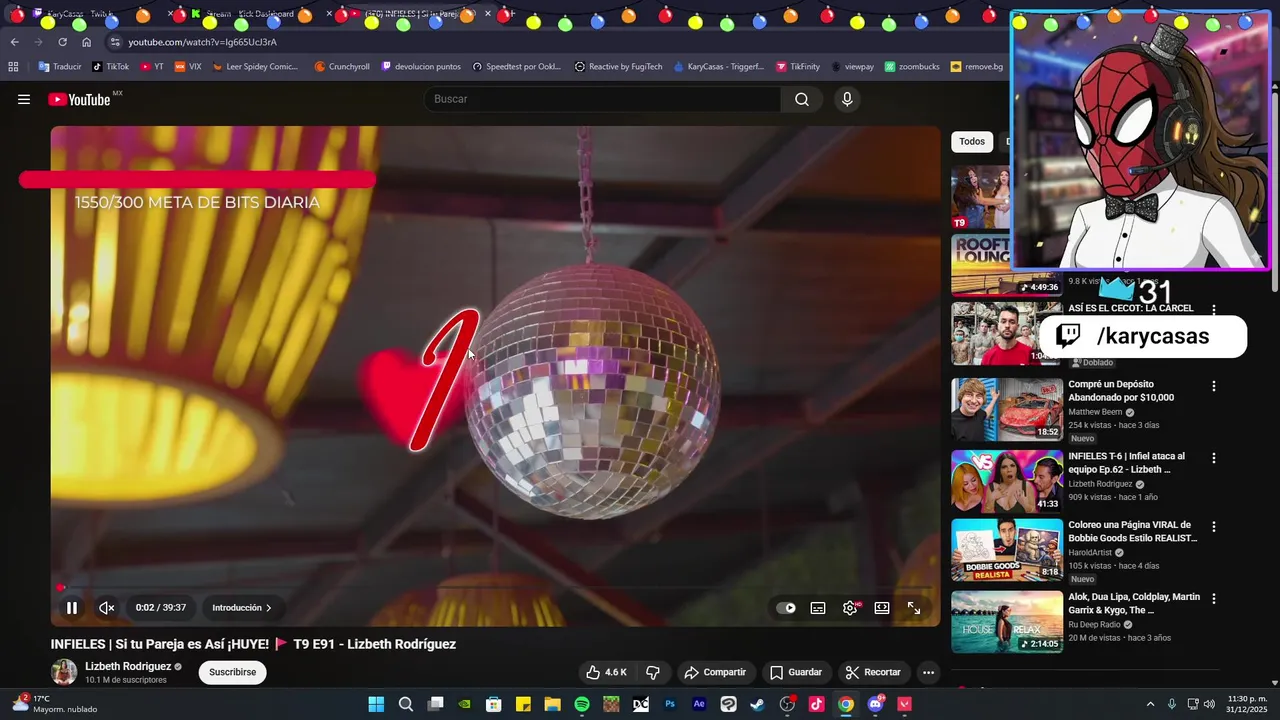Open Alok, Dua Lipa mix thumbnail
This screenshot has height=720, width=1280.
1007,622
